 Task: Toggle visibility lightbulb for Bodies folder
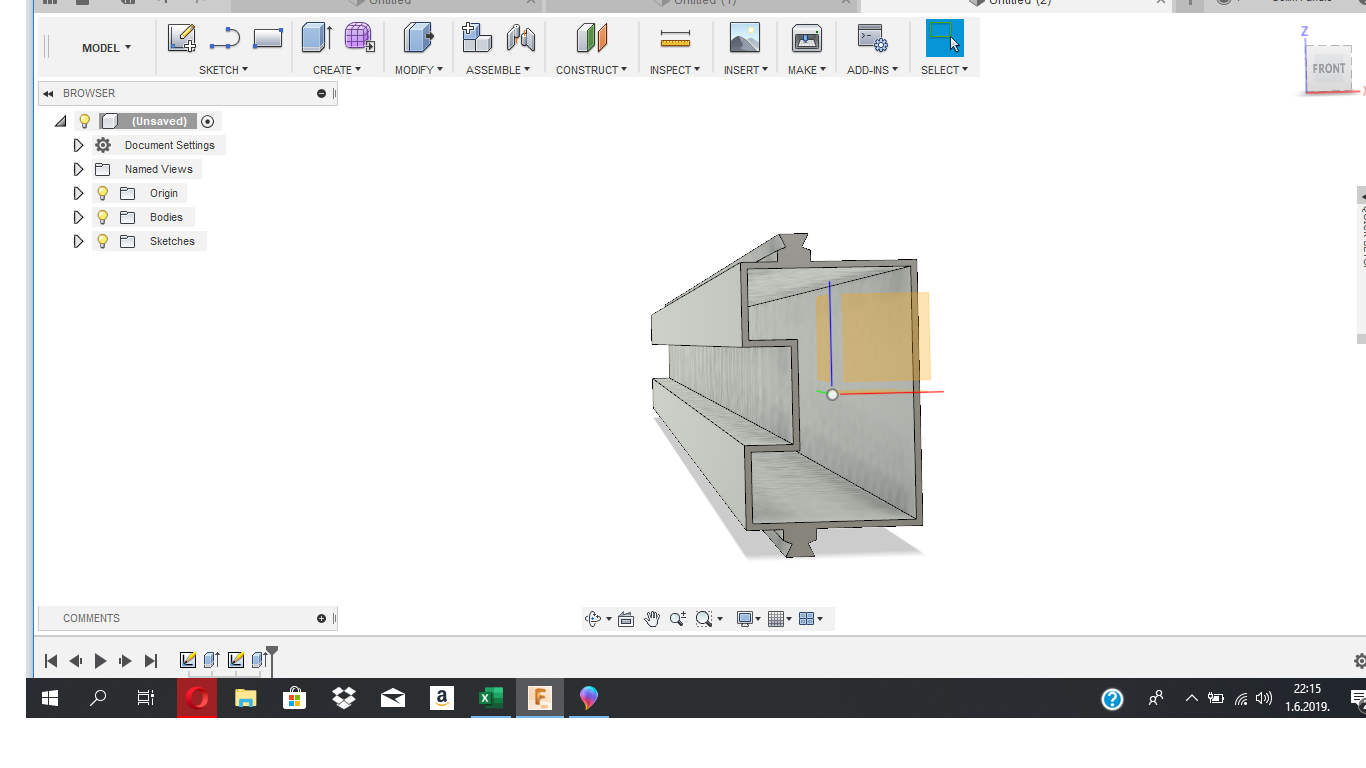[102, 217]
